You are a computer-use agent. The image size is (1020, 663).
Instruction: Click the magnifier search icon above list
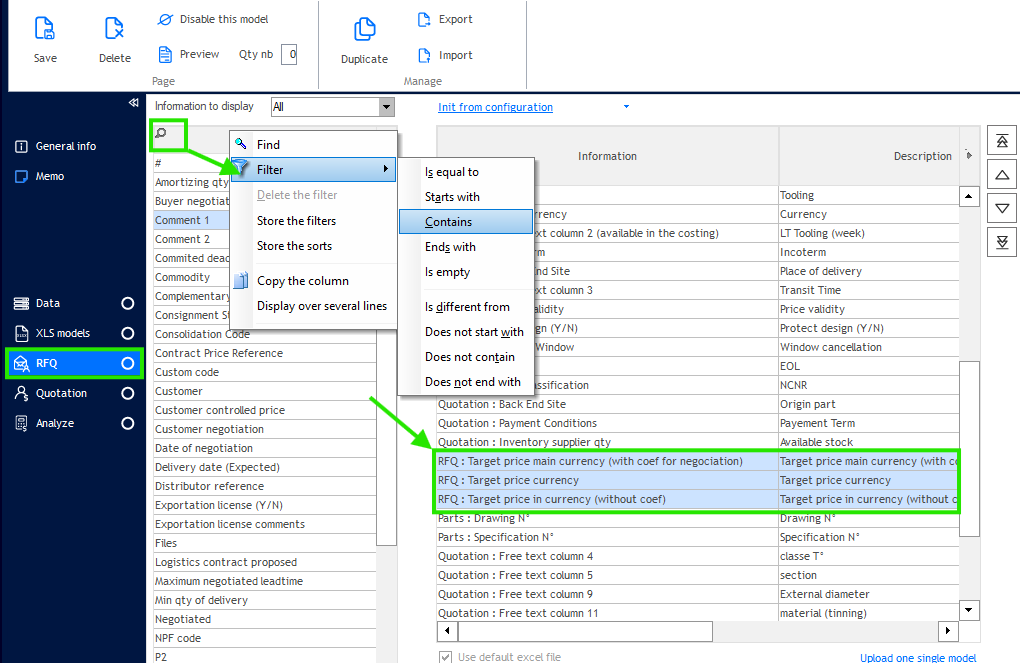pos(161,133)
